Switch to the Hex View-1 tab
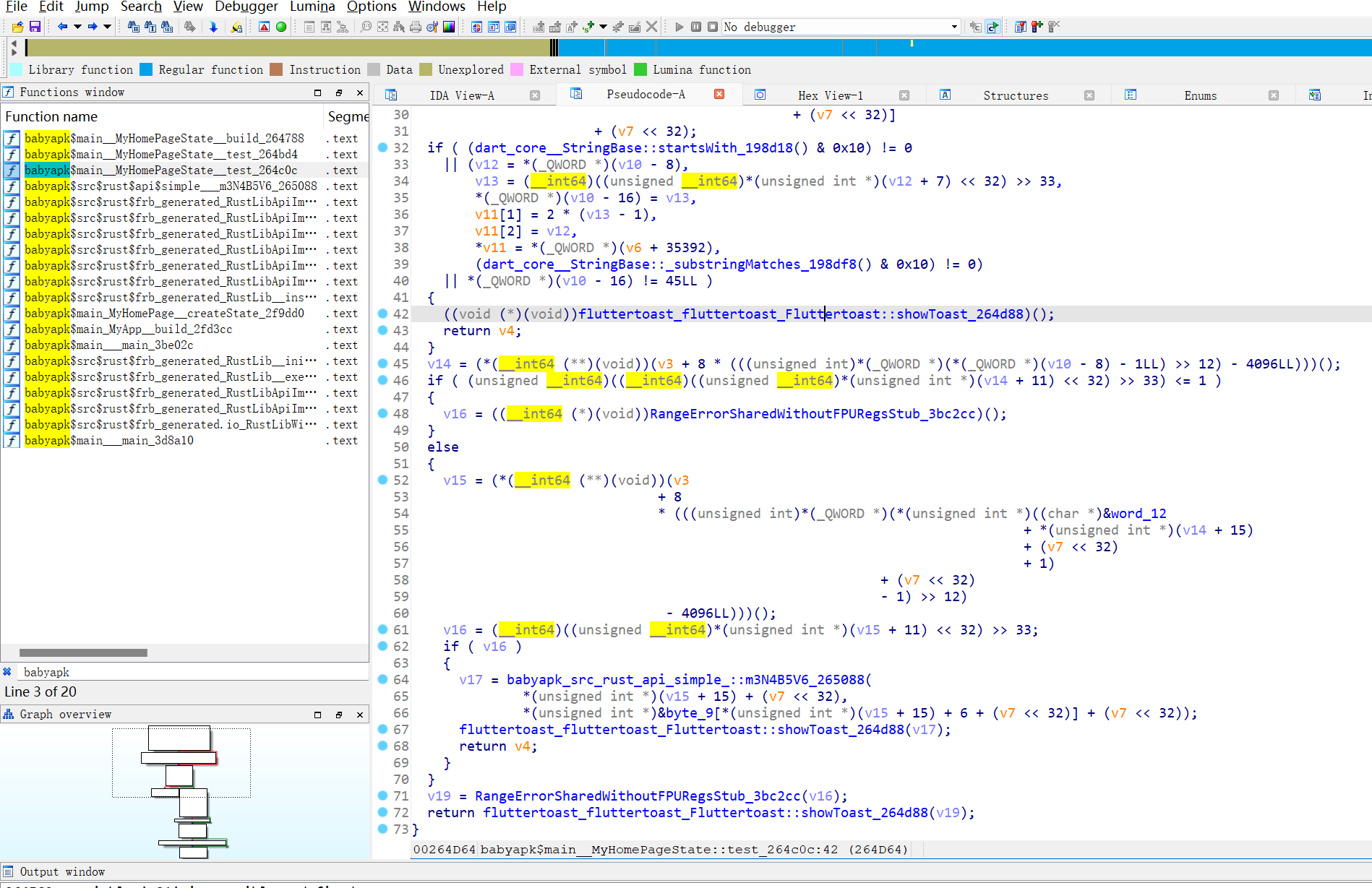The width and height of the screenshot is (1372, 888). pos(830,95)
